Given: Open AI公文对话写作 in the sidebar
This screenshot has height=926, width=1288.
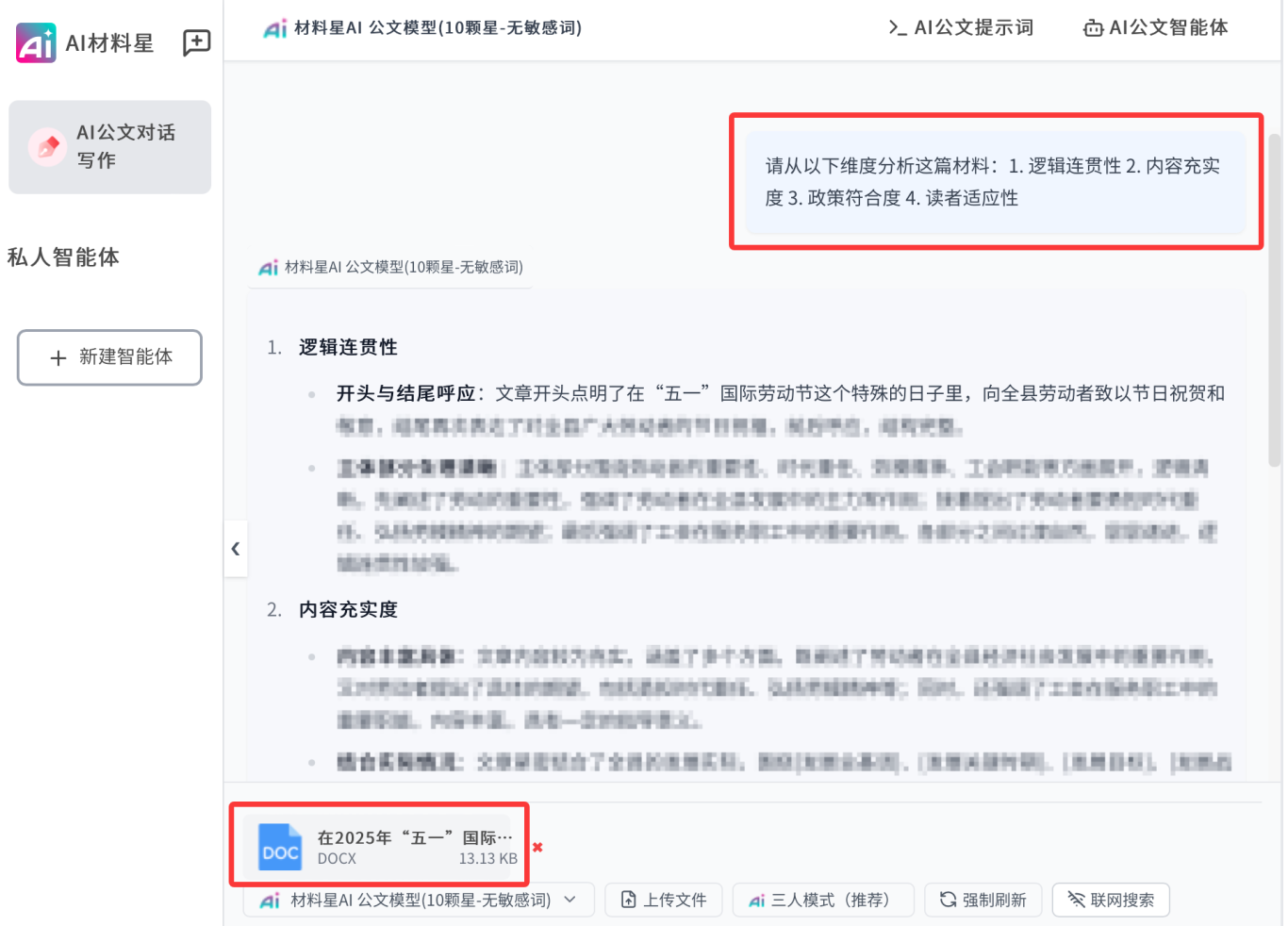Looking at the screenshot, I should click(x=109, y=147).
